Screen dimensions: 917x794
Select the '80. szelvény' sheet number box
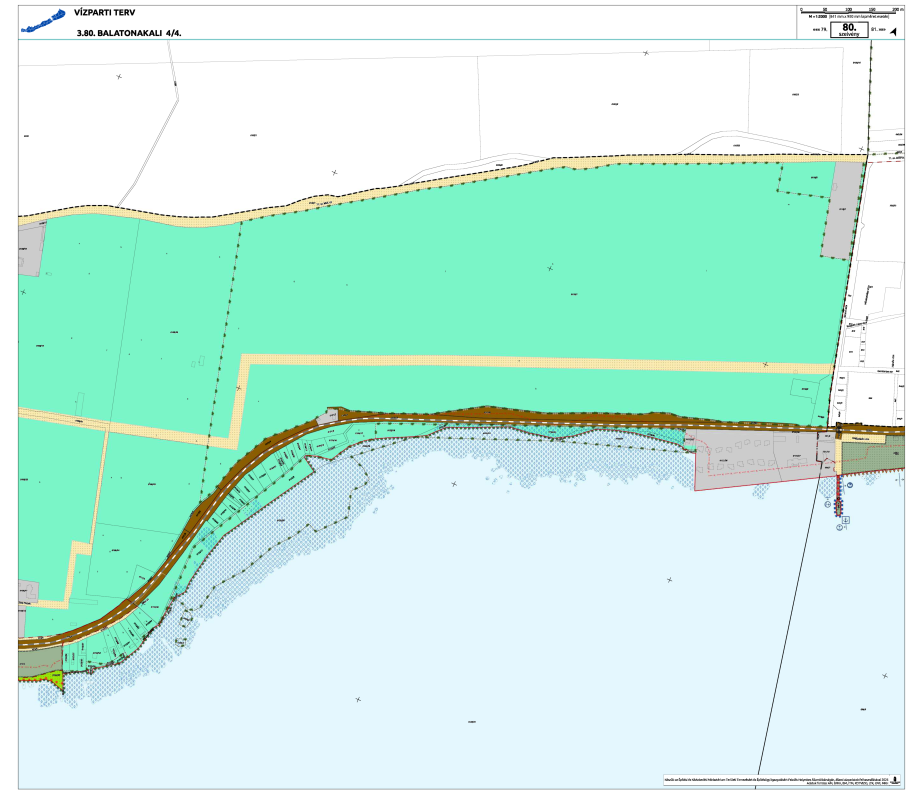[x=848, y=30]
